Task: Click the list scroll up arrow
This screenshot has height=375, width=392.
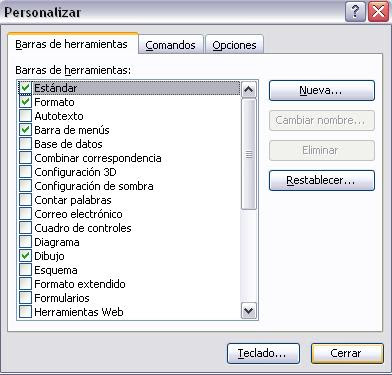Action: click(249, 89)
